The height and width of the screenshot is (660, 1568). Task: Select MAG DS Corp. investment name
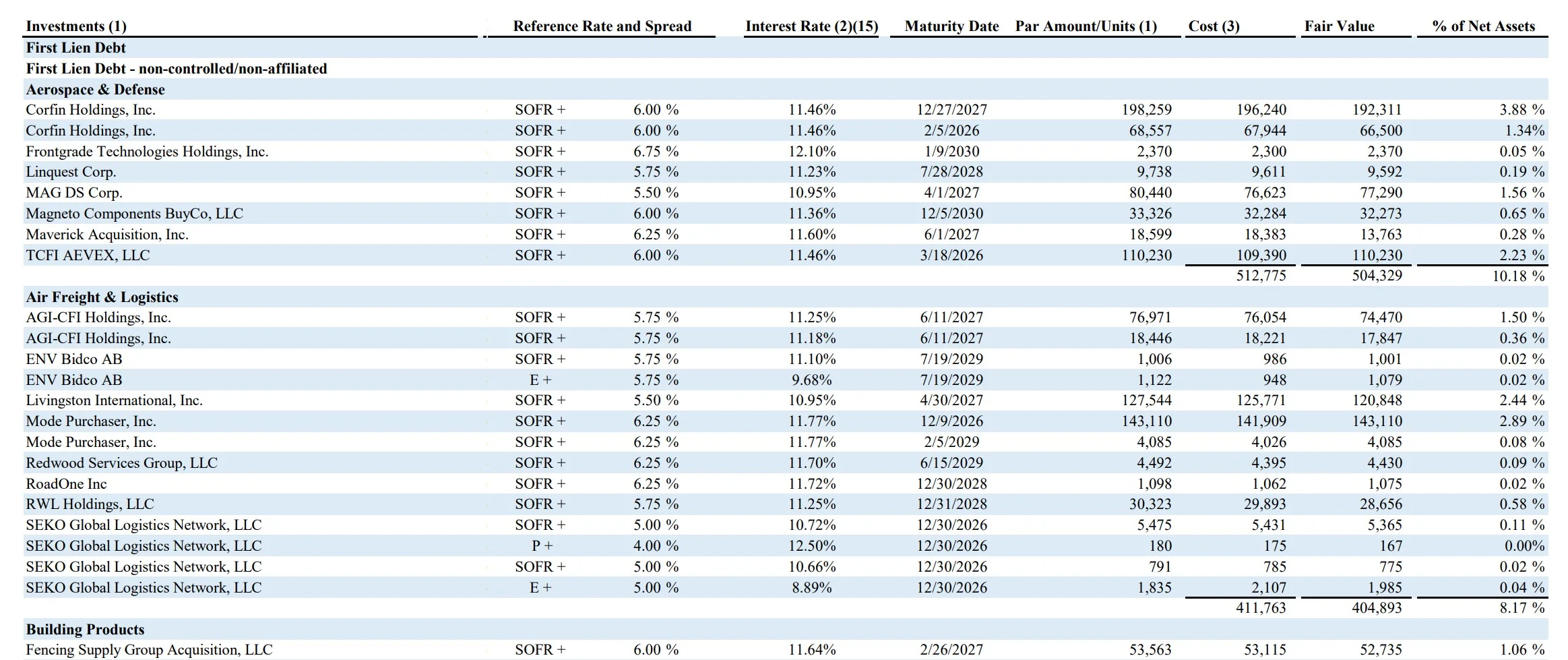(x=74, y=193)
